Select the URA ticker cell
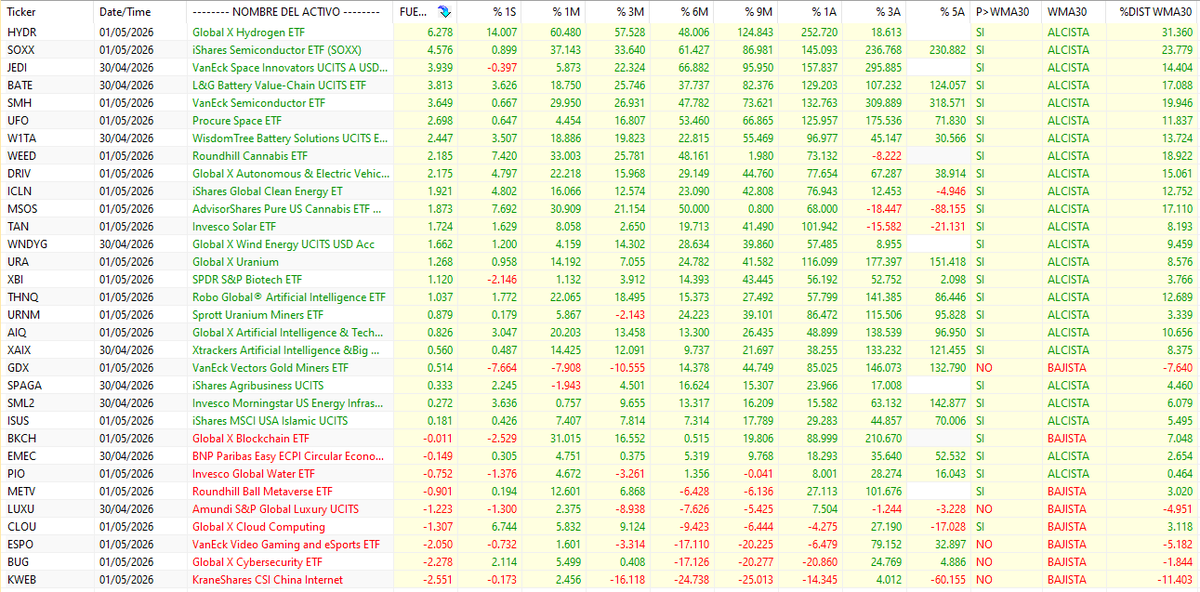The width and height of the screenshot is (1200, 592). tap(18, 262)
